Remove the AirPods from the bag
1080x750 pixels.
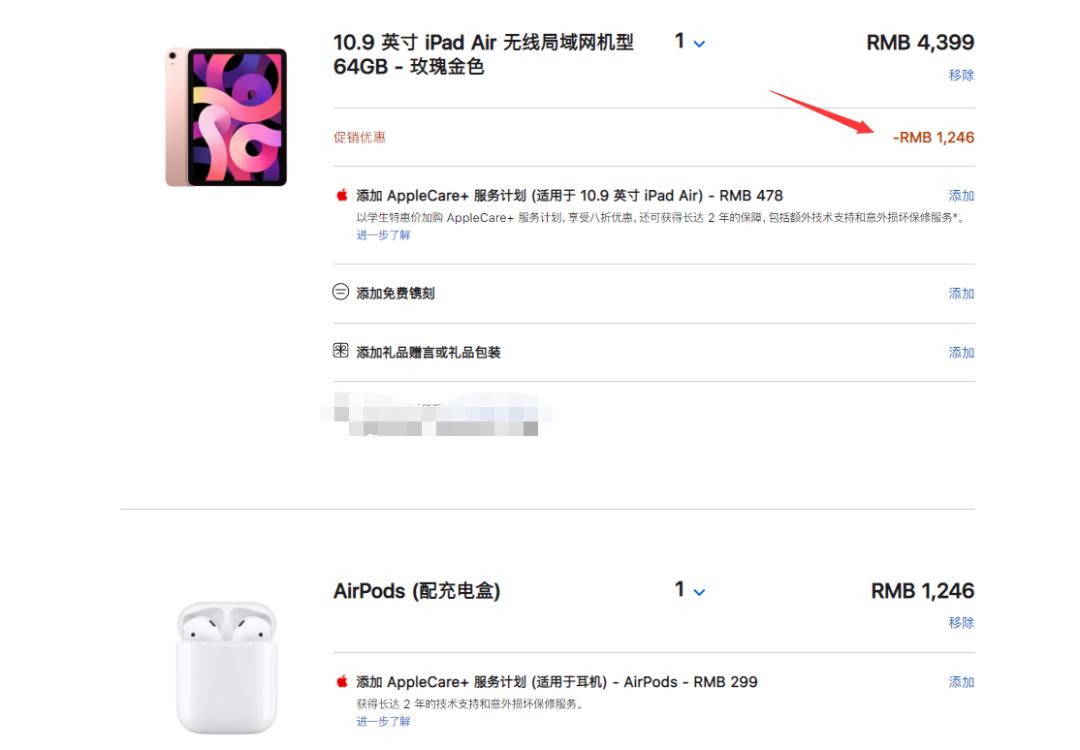click(x=961, y=622)
